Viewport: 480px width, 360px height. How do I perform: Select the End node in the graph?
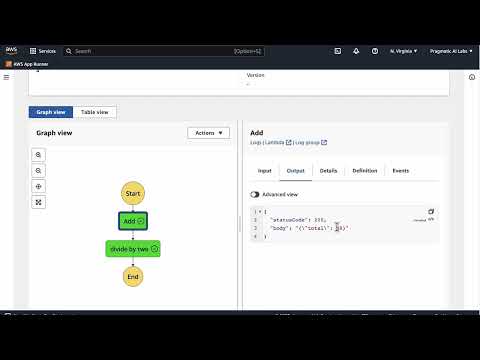tap(133, 277)
